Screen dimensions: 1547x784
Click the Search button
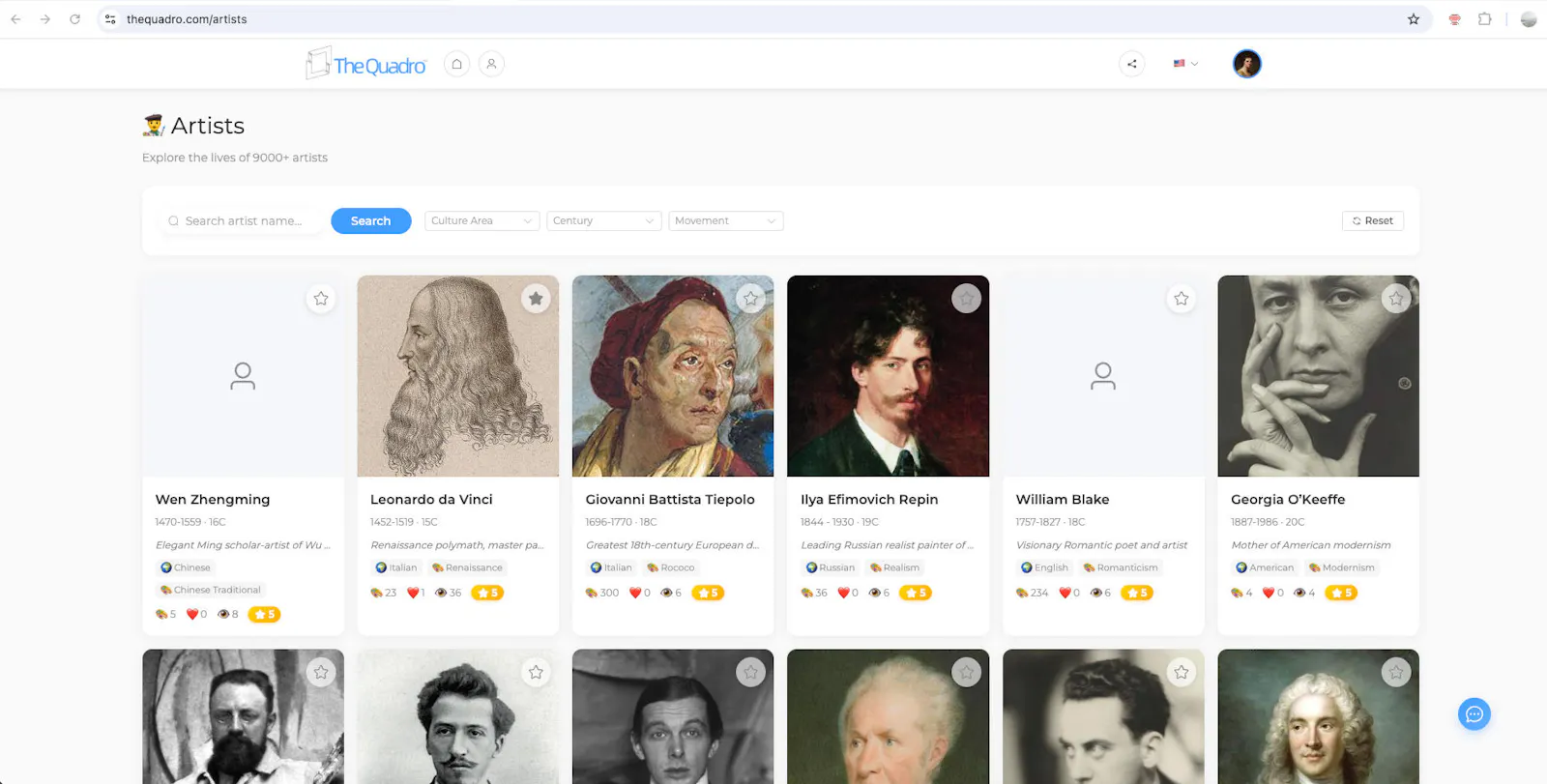371,220
